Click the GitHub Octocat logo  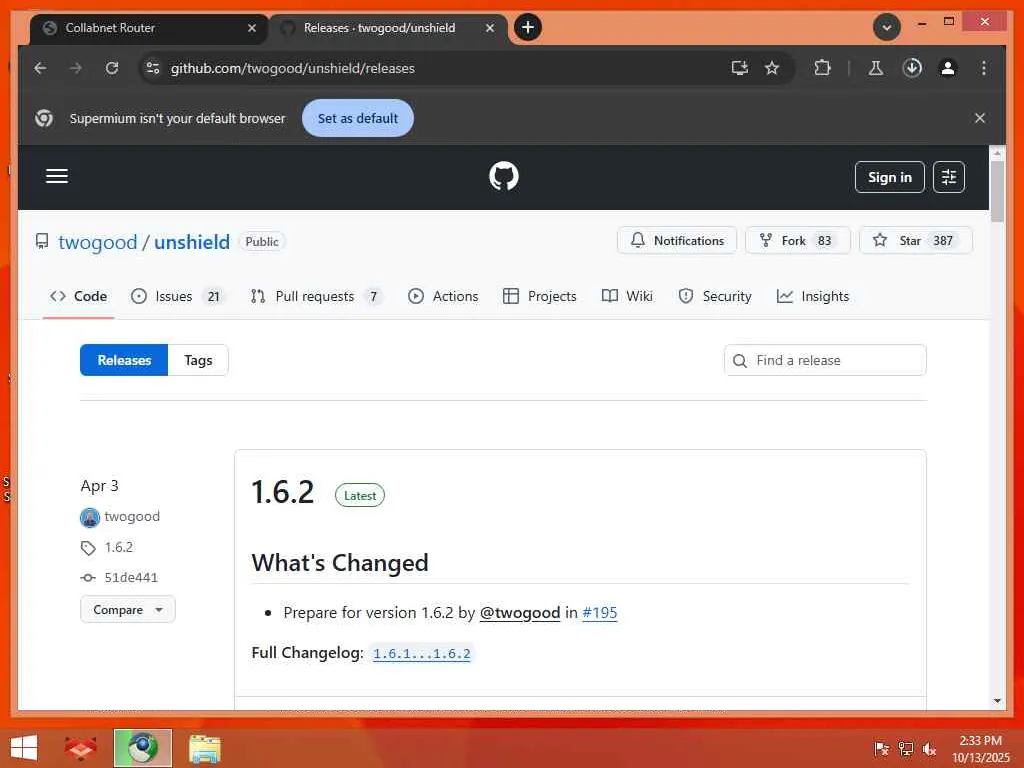[504, 176]
